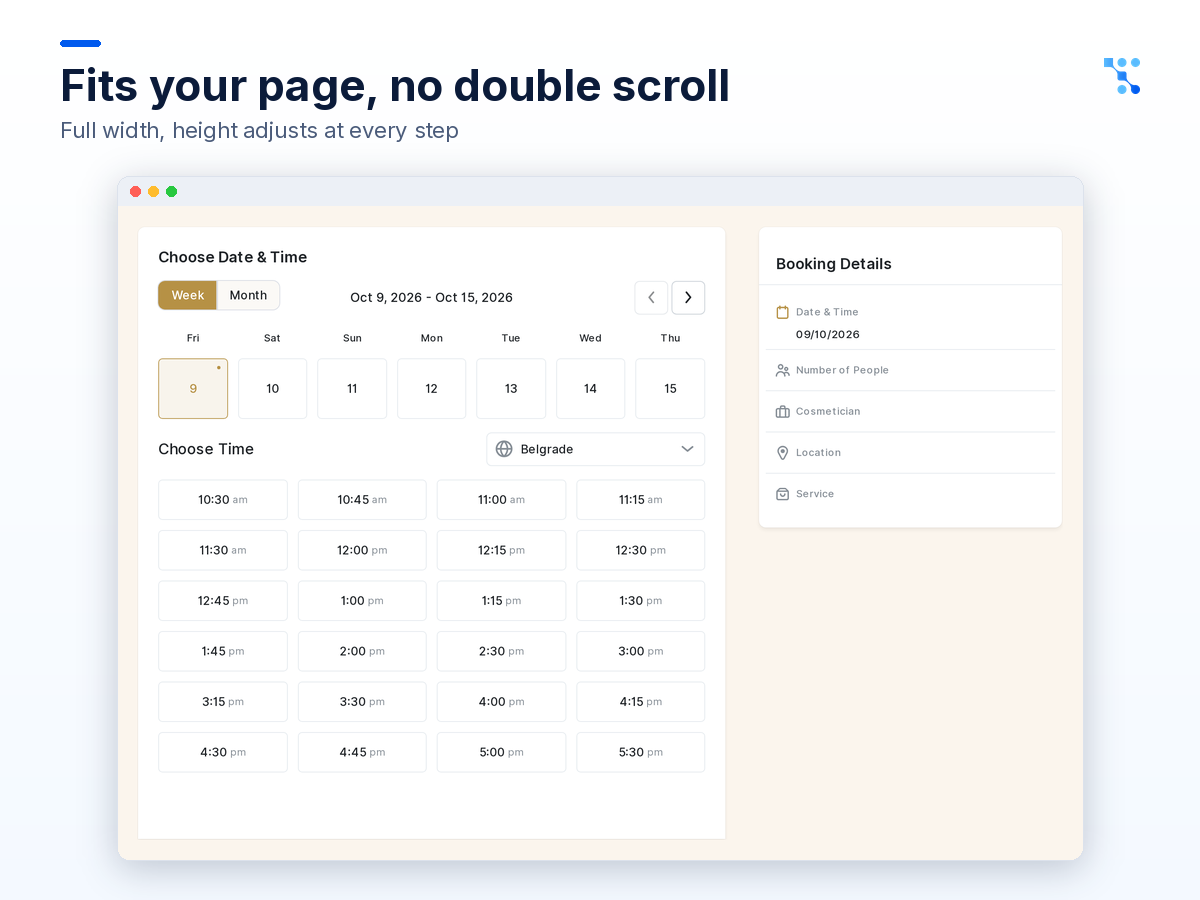Click the Booking Details heading
The height and width of the screenshot is (900, 1200).
click(x=834, y=264)
